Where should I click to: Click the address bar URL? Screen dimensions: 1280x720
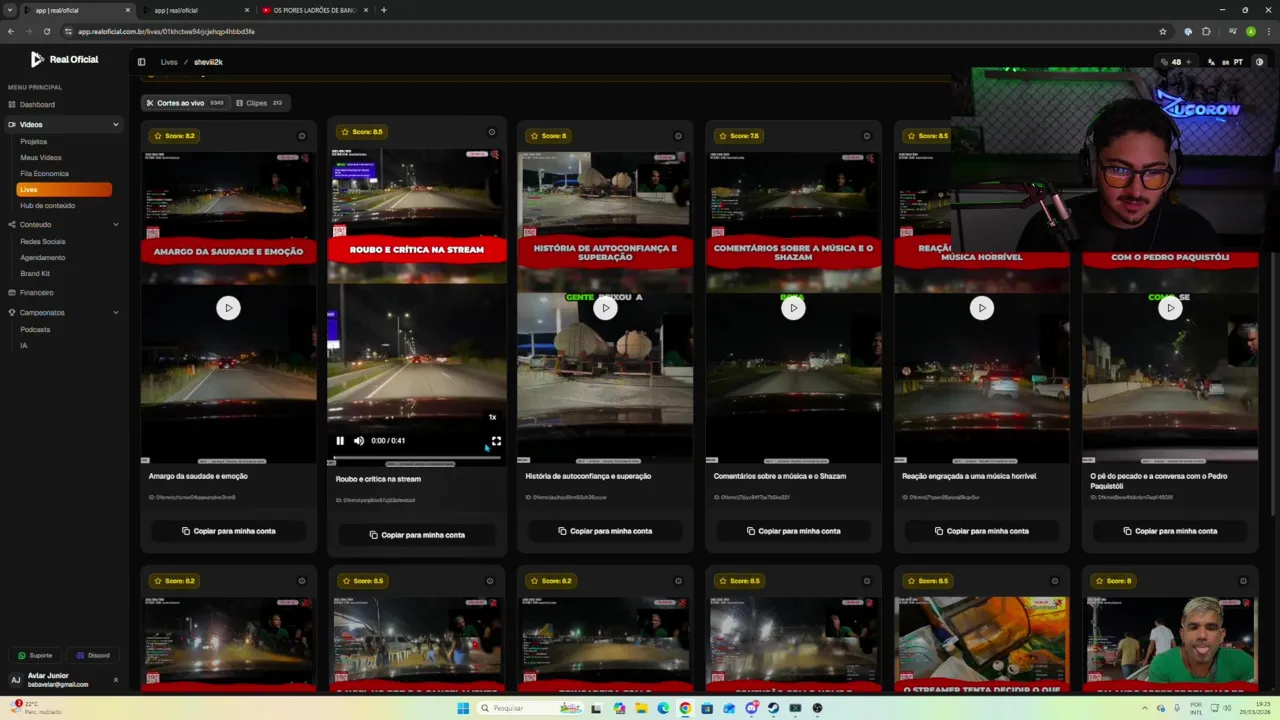[166, 31]
